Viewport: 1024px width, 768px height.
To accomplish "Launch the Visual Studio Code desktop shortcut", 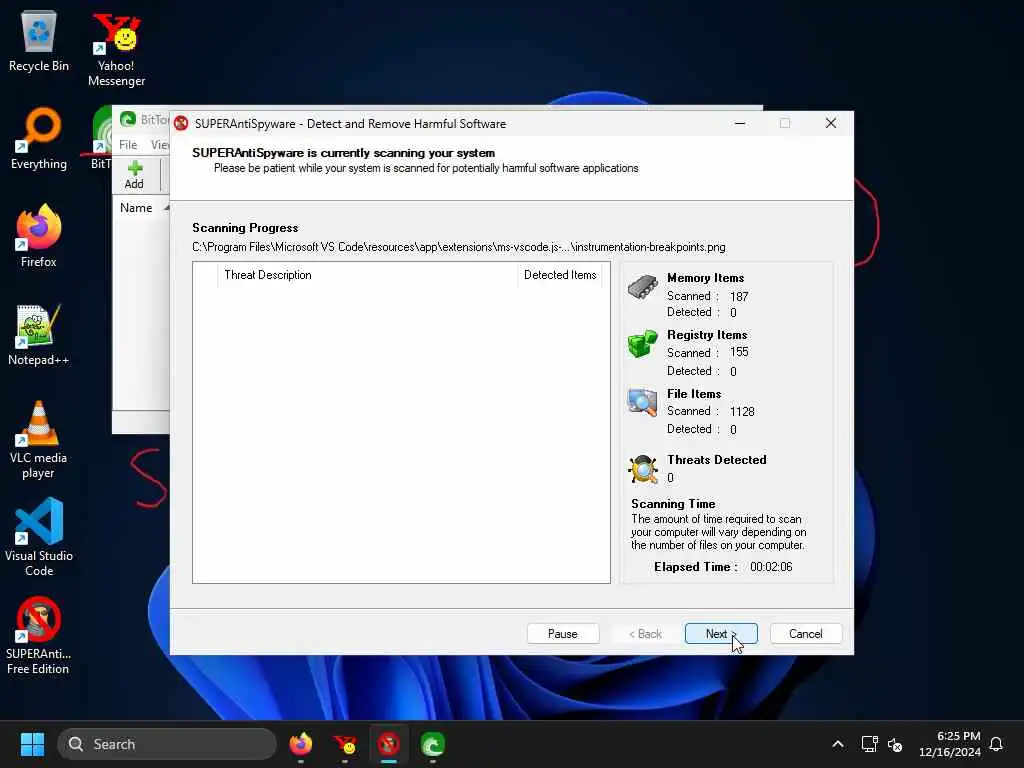I will pyautogui.click(x=39, y=538).
